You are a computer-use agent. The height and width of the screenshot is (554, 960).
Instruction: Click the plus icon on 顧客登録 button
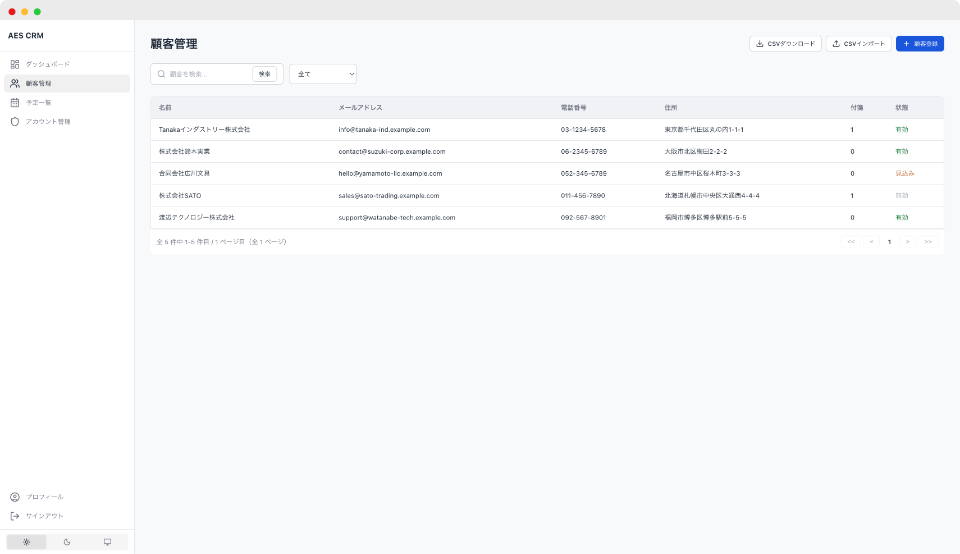click(x=906, y=44)
